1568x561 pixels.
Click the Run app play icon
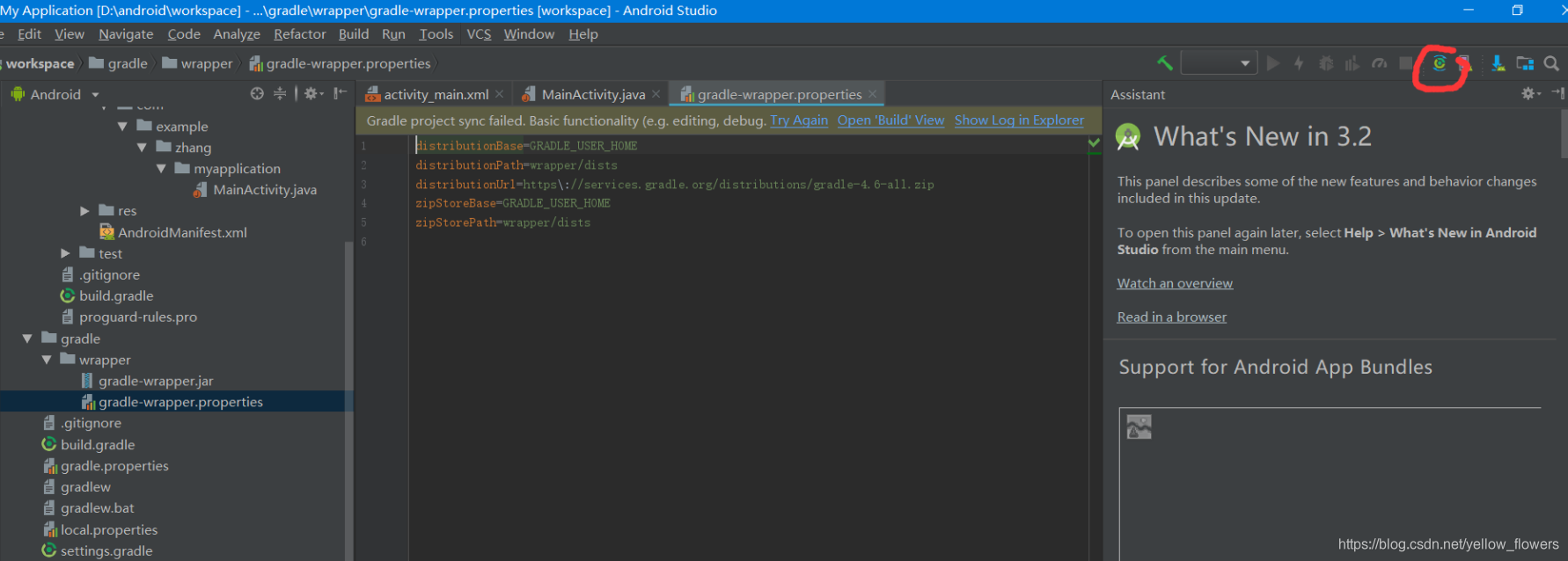(1273, 63)
